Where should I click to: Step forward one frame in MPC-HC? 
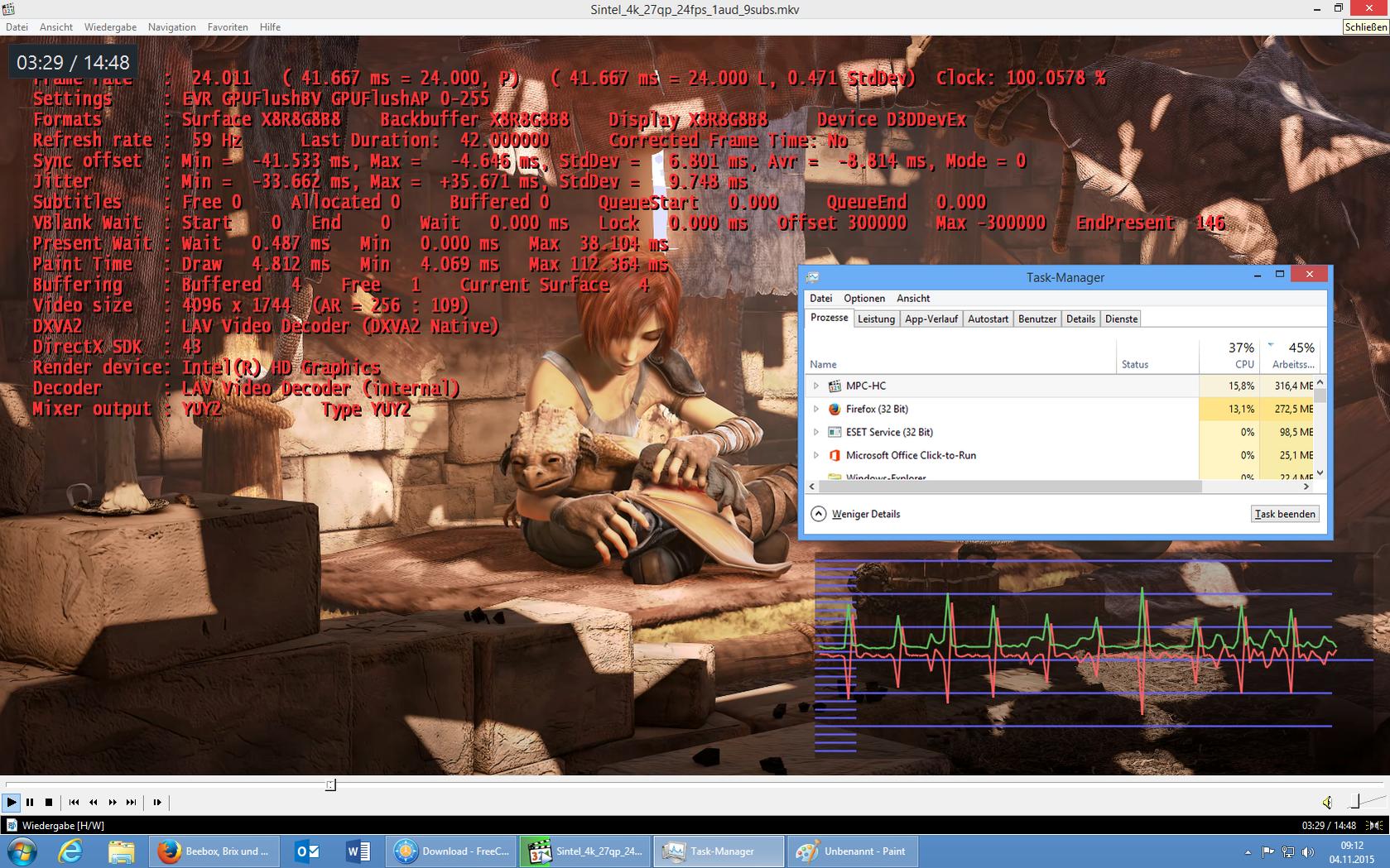point(157,802)
